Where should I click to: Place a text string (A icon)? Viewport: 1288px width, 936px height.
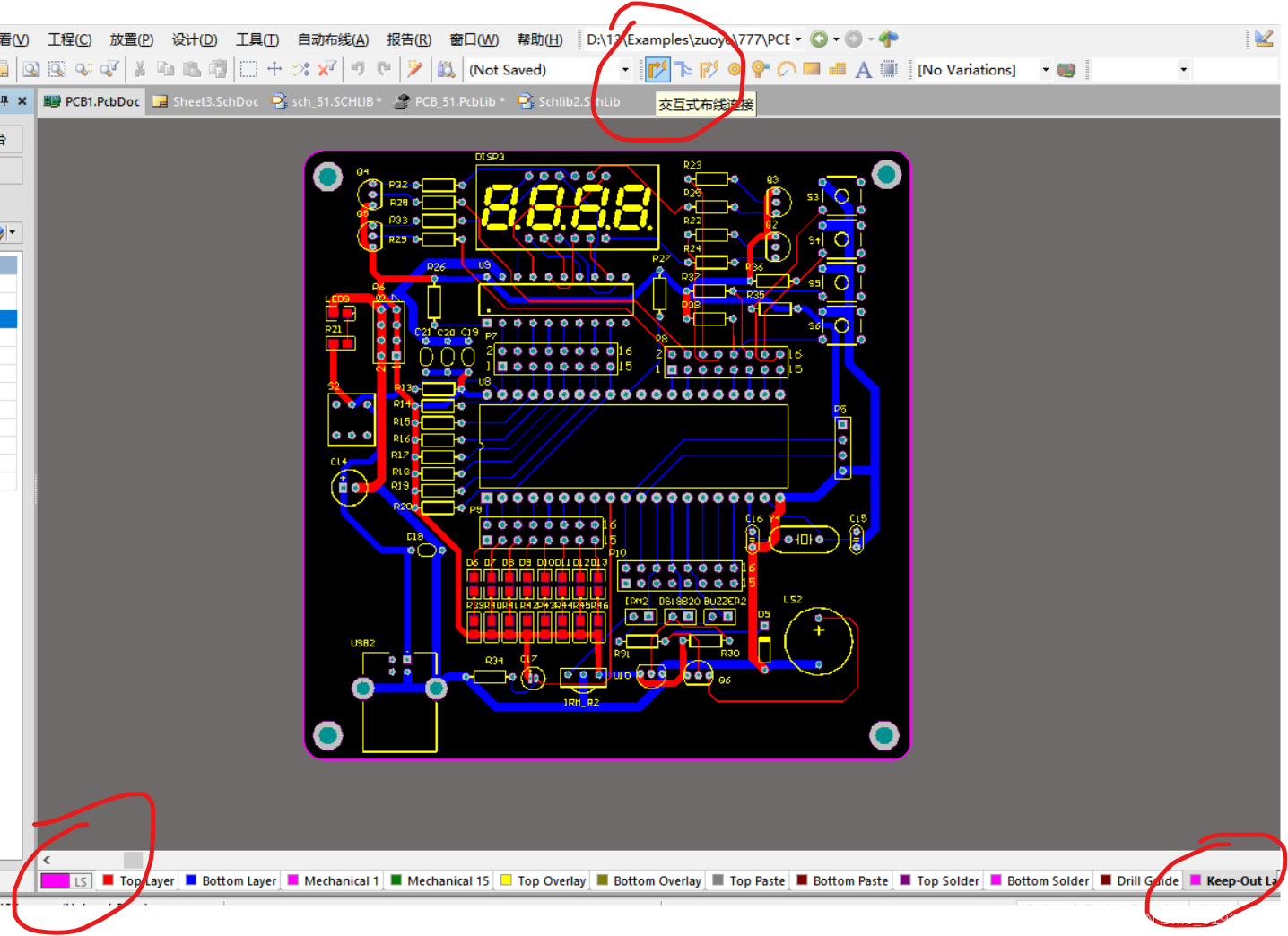pos(864,69)
